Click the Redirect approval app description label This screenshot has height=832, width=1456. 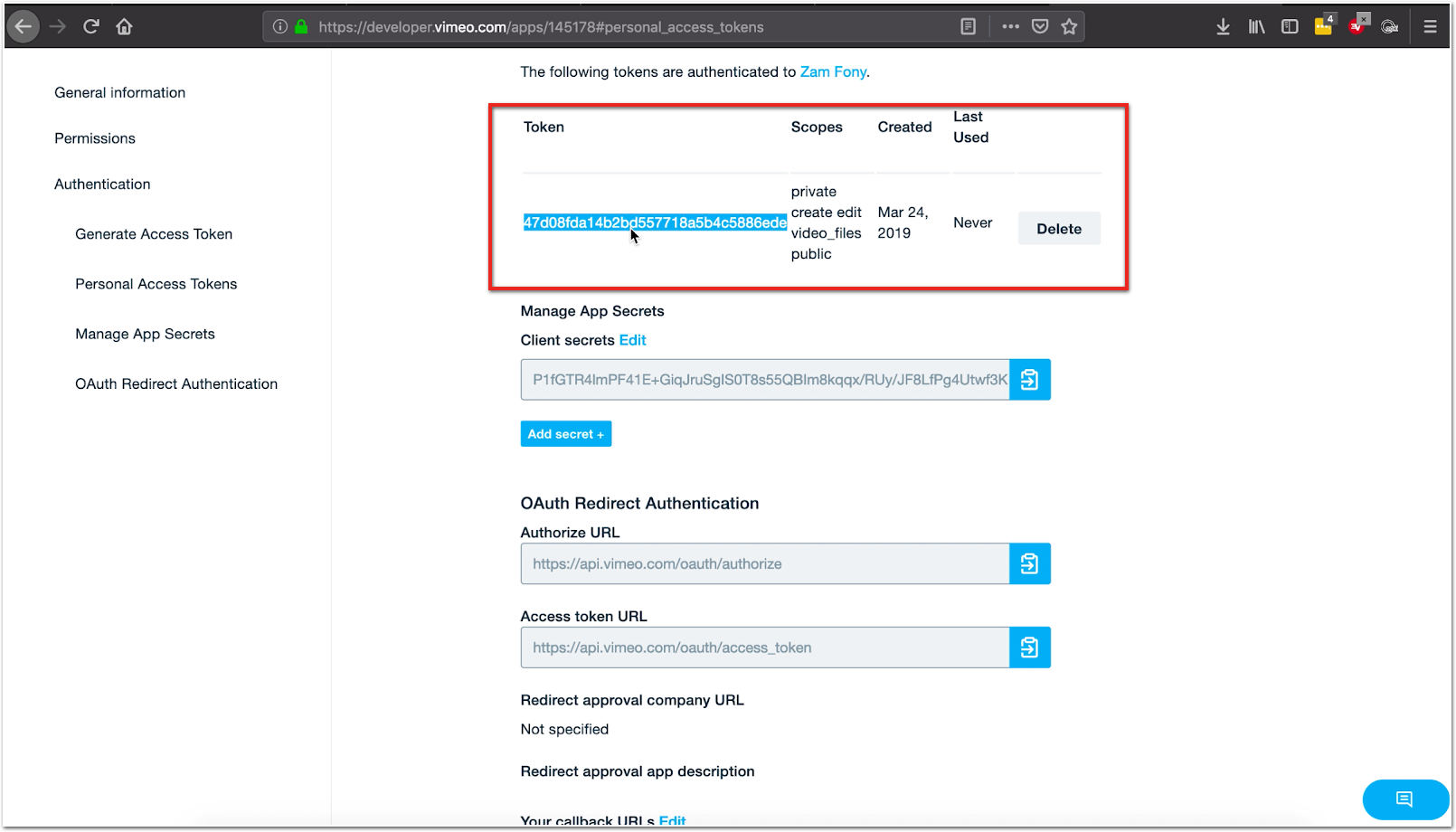pos(638,771)
